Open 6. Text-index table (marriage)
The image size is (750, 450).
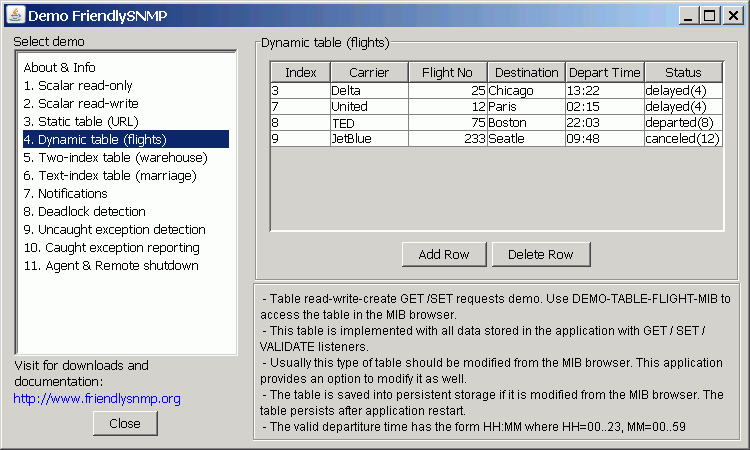pos(126,176)
